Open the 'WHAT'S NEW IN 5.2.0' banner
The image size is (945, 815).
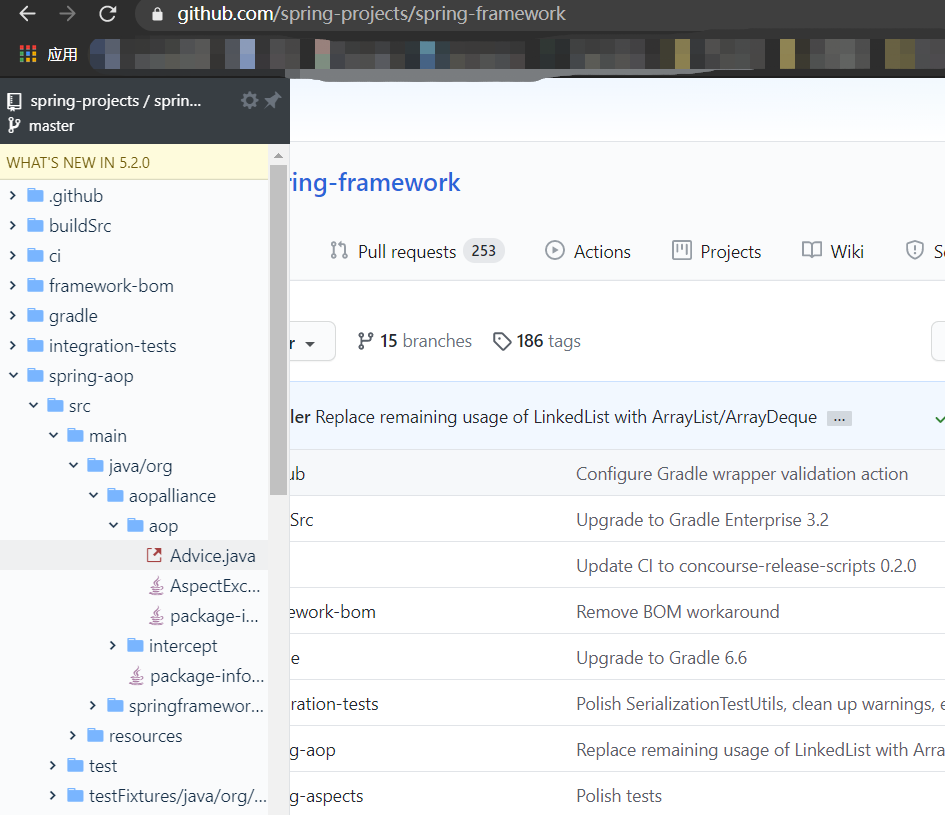(x=134, y=162)
